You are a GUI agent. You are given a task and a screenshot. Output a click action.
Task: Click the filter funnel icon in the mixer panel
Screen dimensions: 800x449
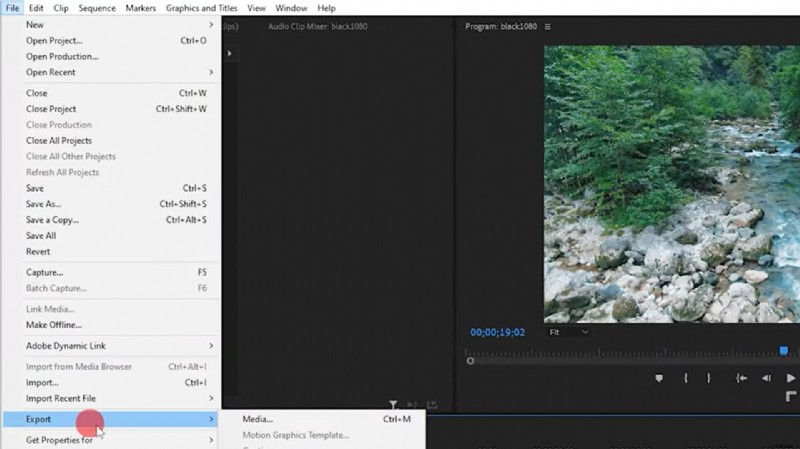pyautogui.click(x=393, y=405)
